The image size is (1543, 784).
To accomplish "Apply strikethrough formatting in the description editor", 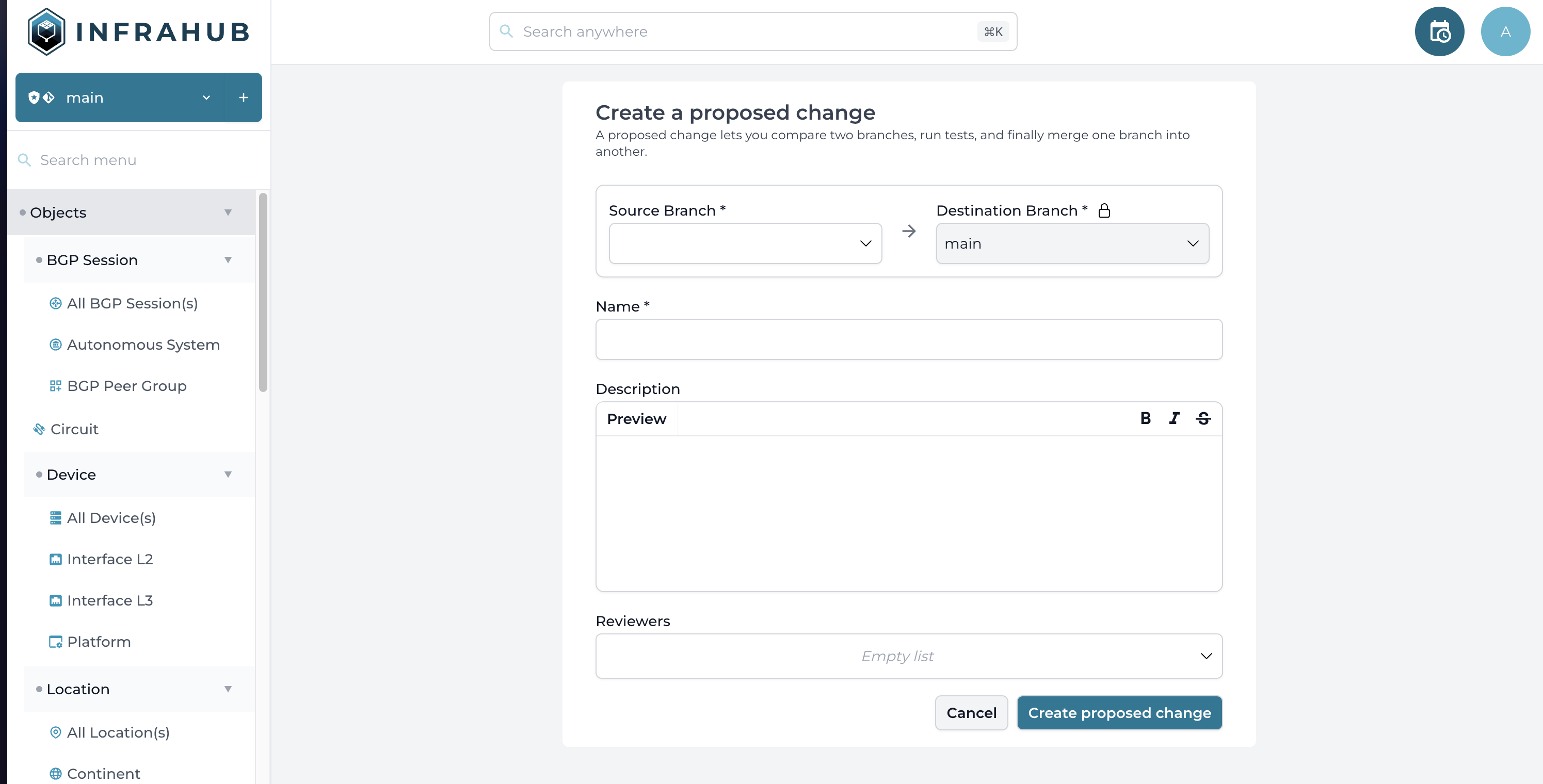I will point(1203,418).
